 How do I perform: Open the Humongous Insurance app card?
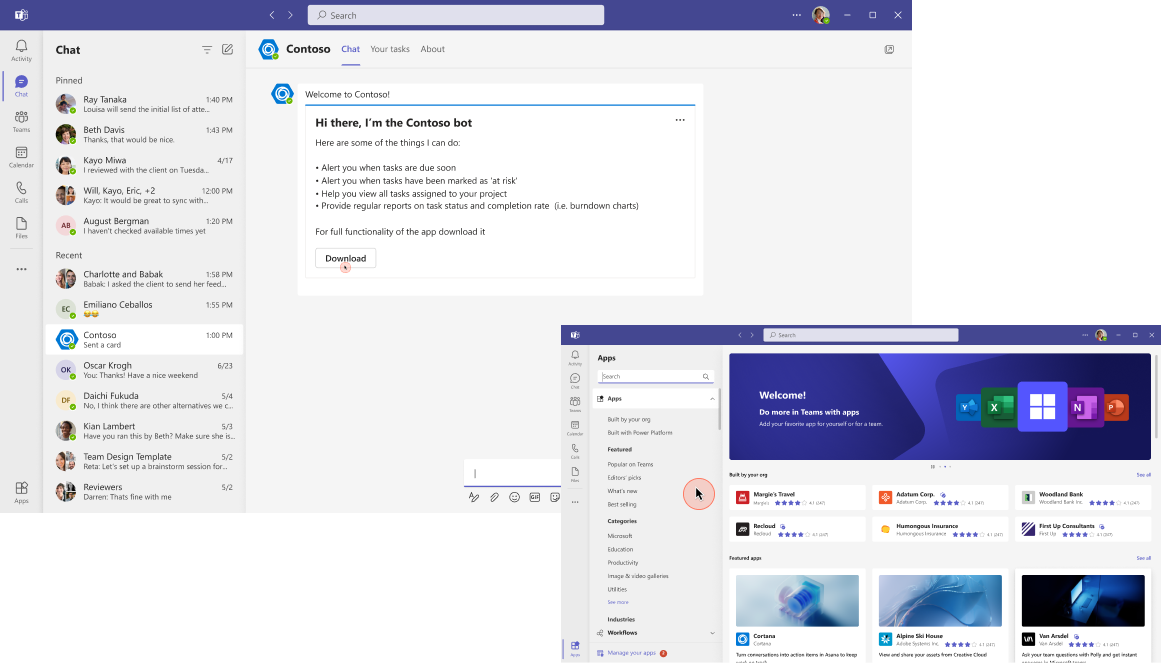coord(940,529)
